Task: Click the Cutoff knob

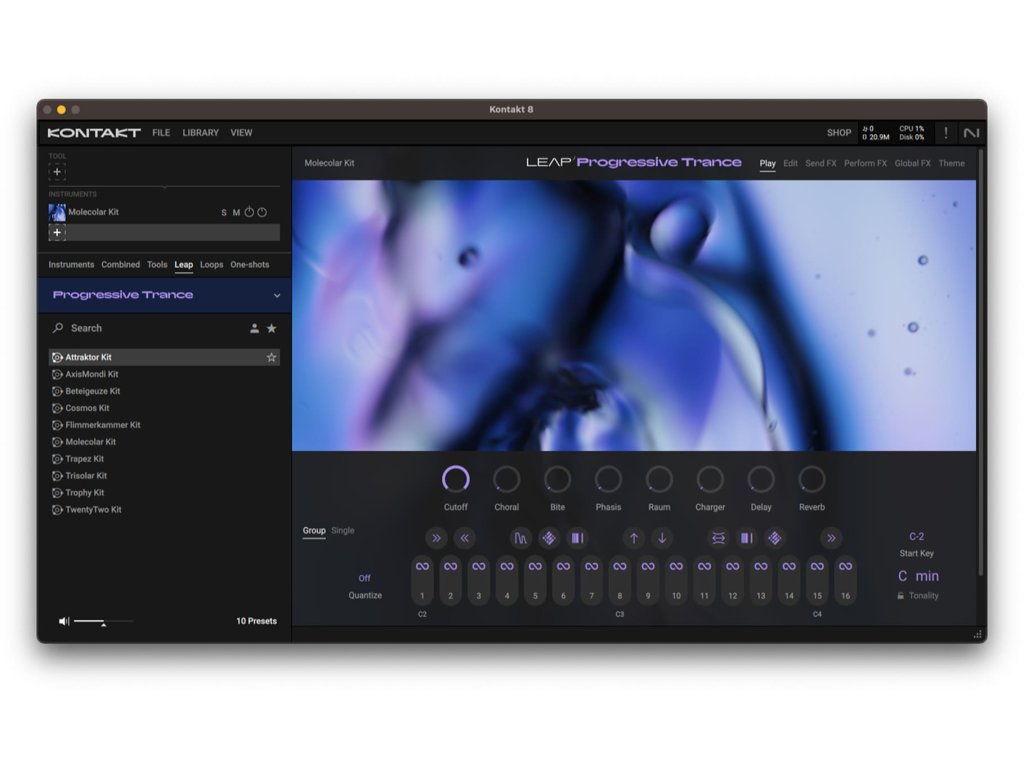Action: coord(455,479)
